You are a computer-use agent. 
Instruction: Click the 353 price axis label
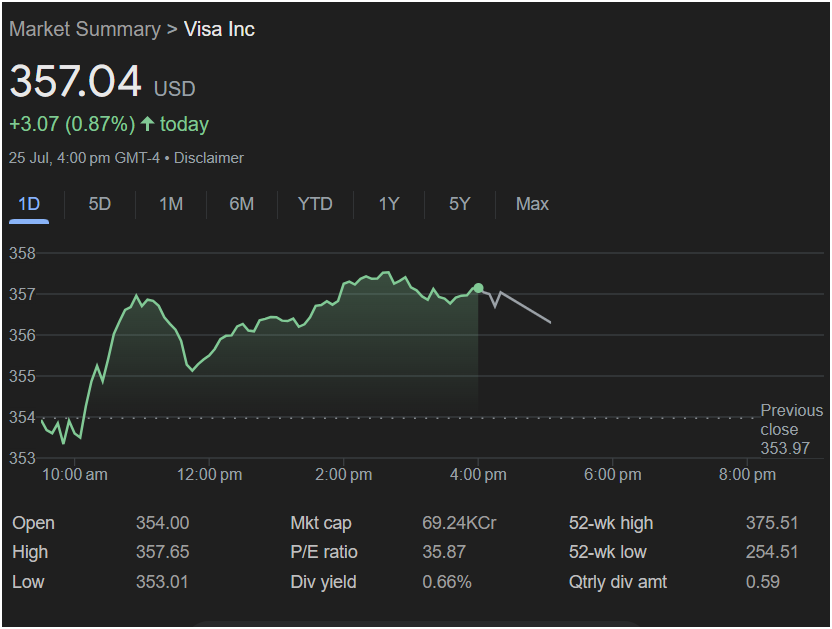pyautogui.click(x=22, y=458)
